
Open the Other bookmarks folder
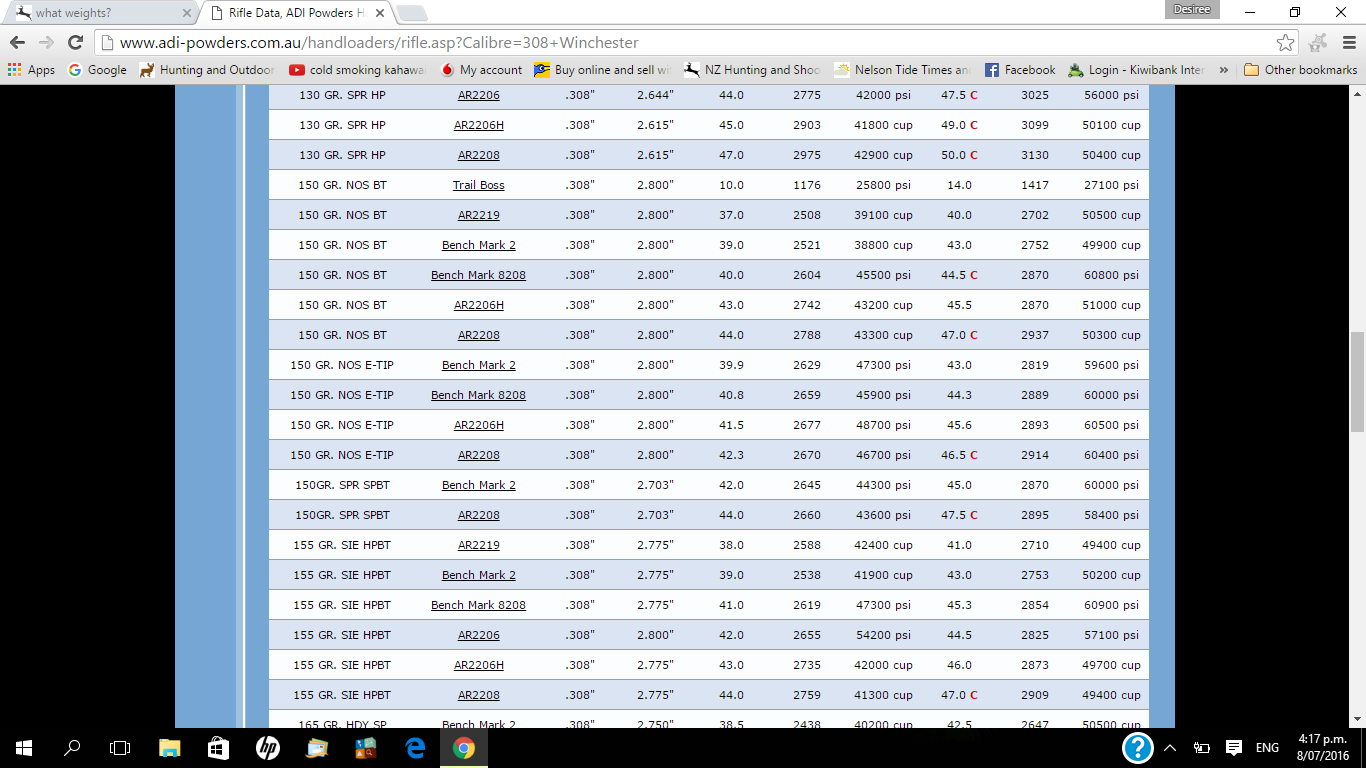1300,70
